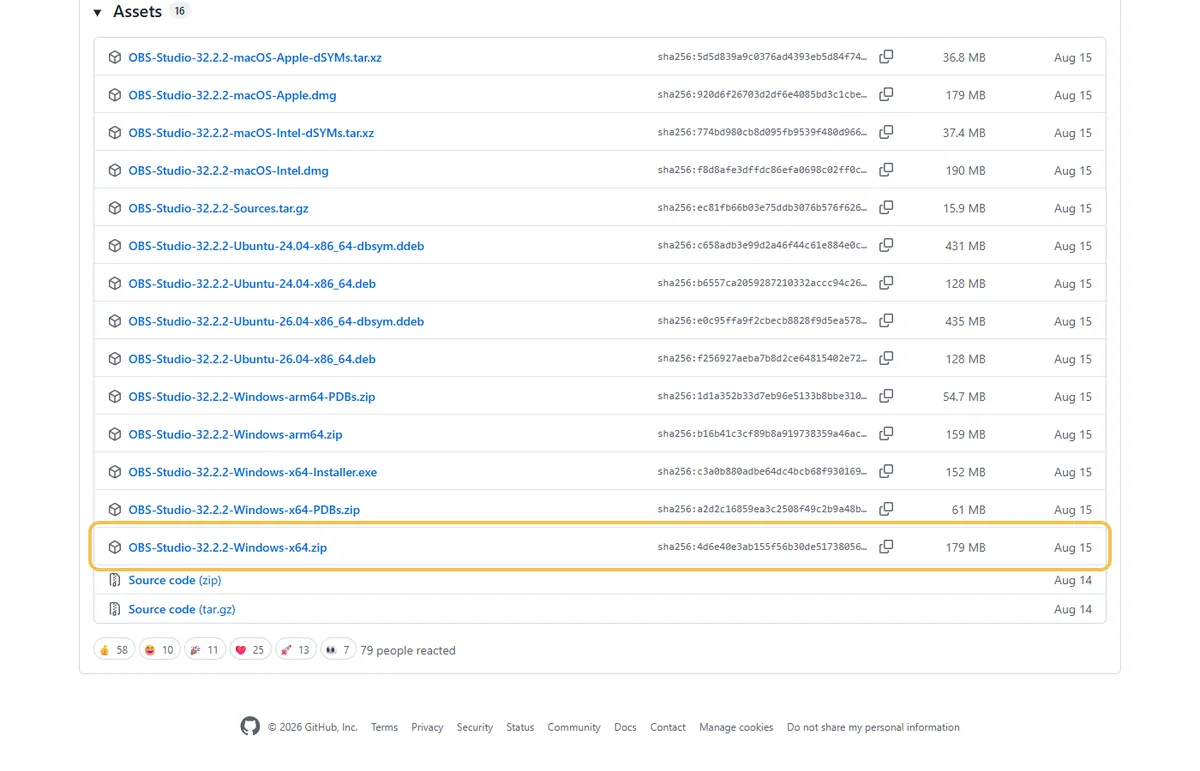Download Source code (zip)
The image size is (1200, 771).
[175, 580]
